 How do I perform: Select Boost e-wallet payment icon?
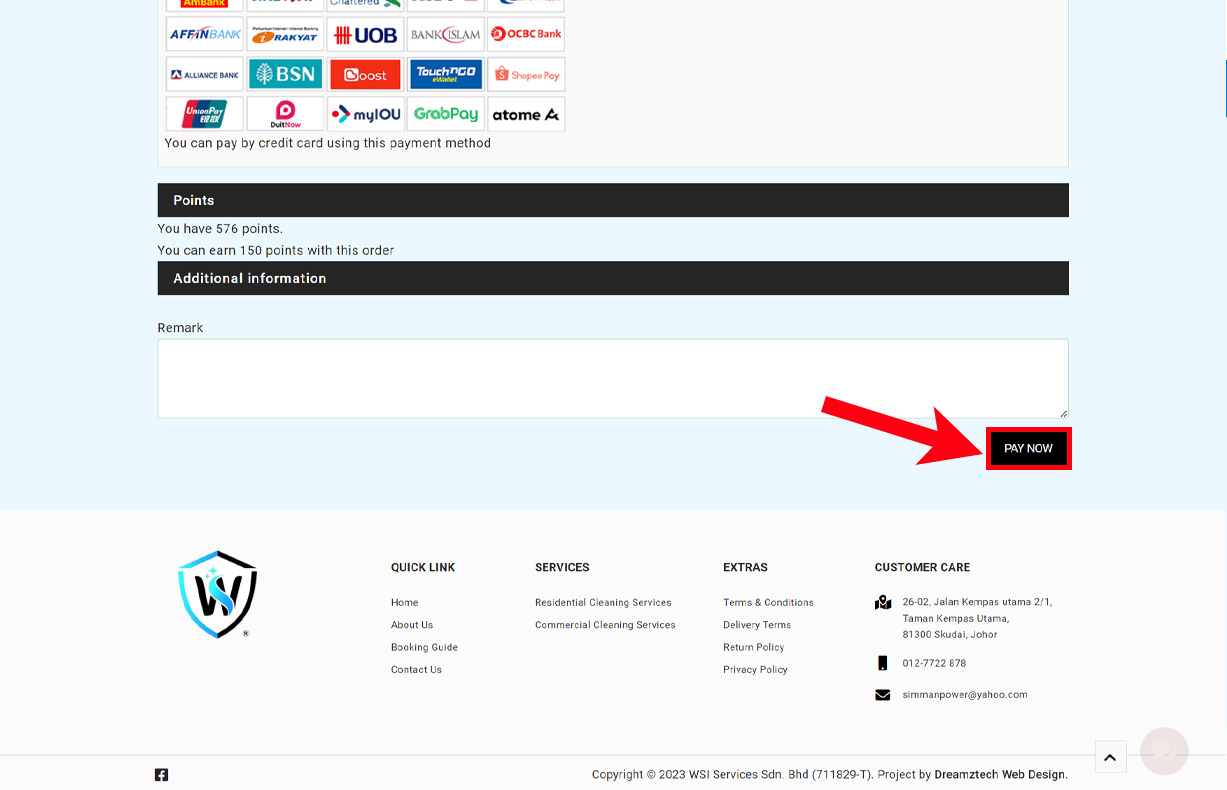[366, 75]
